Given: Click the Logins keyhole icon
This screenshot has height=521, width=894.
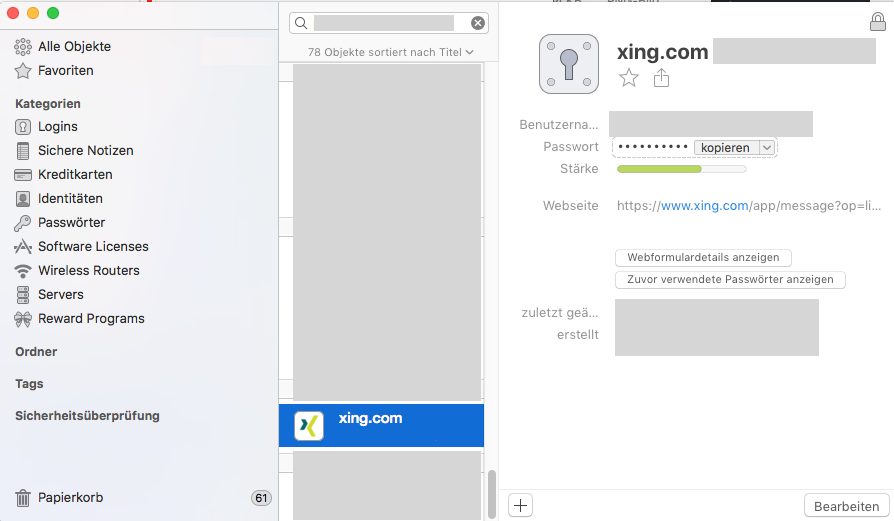Looking at the screenshot, I should (x=23, y=127).
